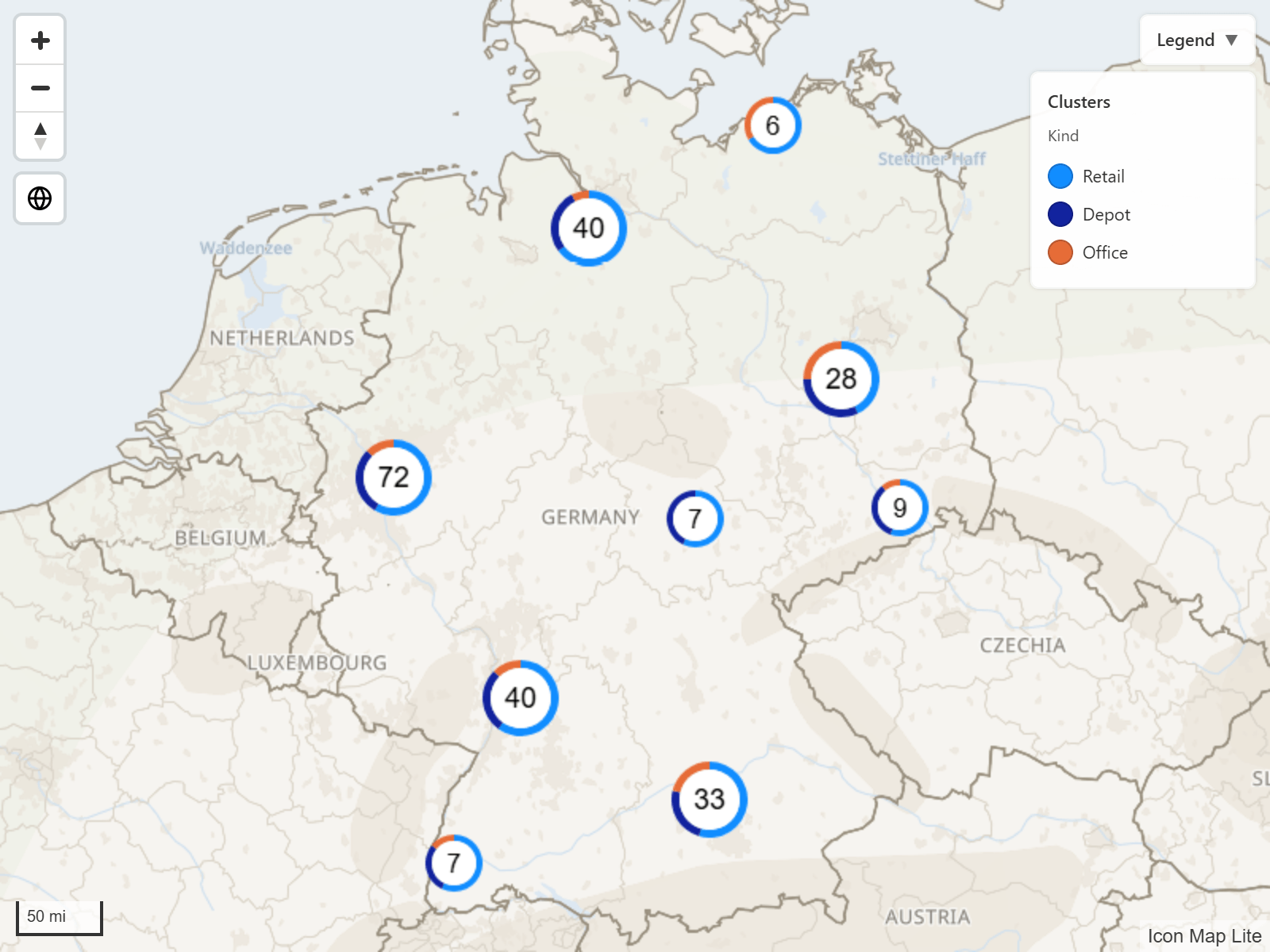1270x952 pixels.
Task: Collapse the Legend dropdown
Action: coord(1197,40)
